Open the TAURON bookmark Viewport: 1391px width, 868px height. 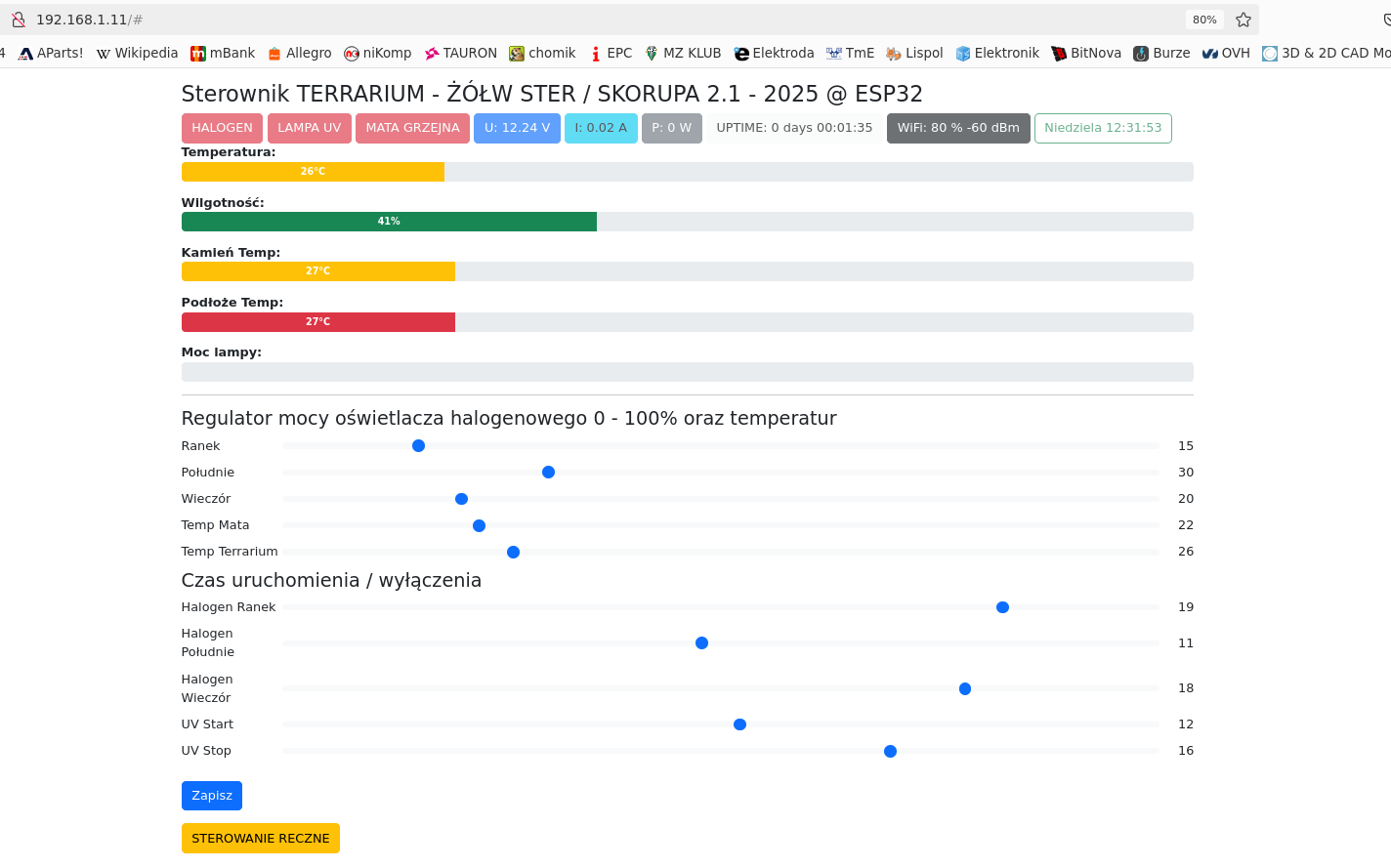click(460, 53)
